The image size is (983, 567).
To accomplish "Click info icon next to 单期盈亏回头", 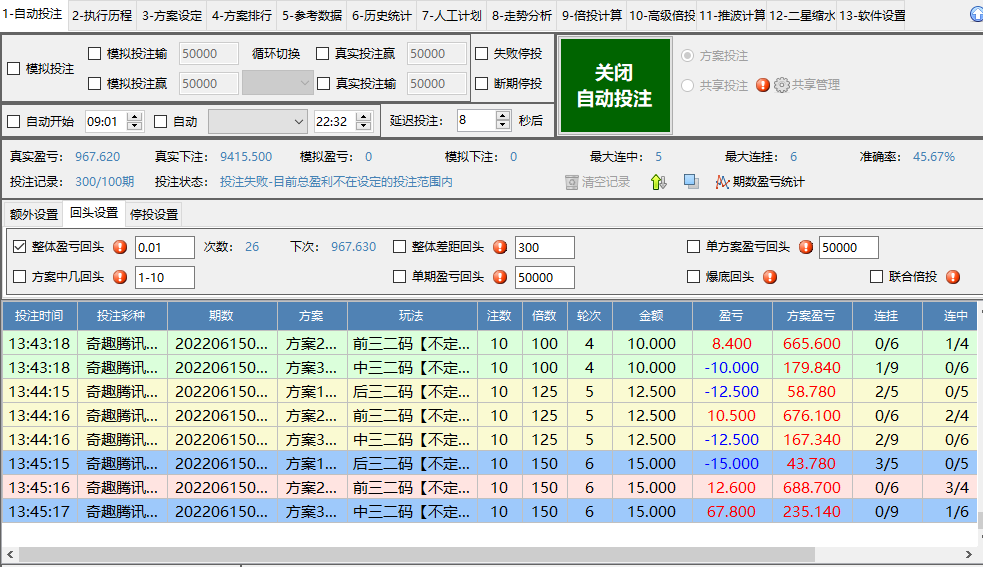I will click(x=500, y=277).
